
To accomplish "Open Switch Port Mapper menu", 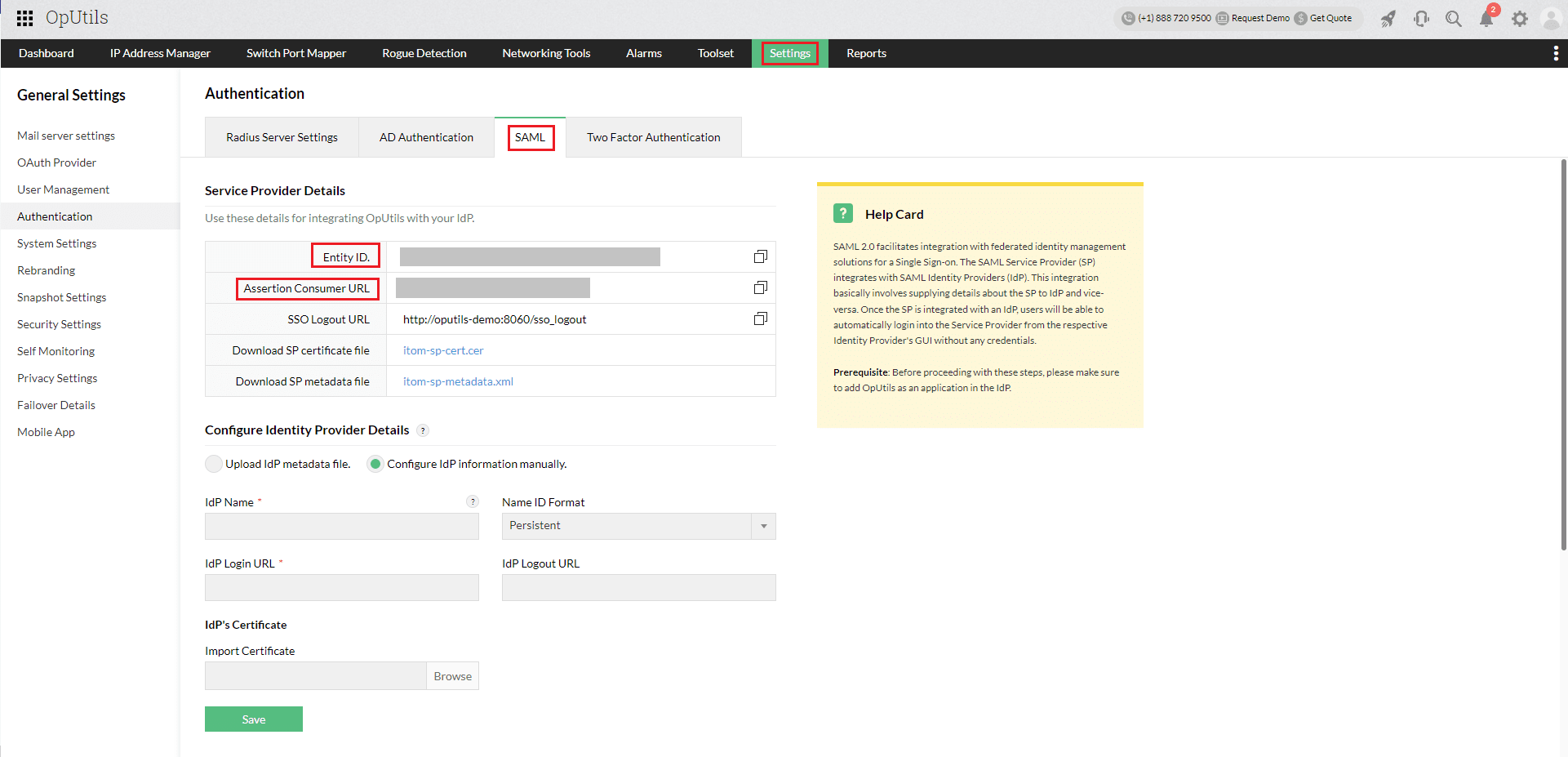I will click(x=296, y=53).
